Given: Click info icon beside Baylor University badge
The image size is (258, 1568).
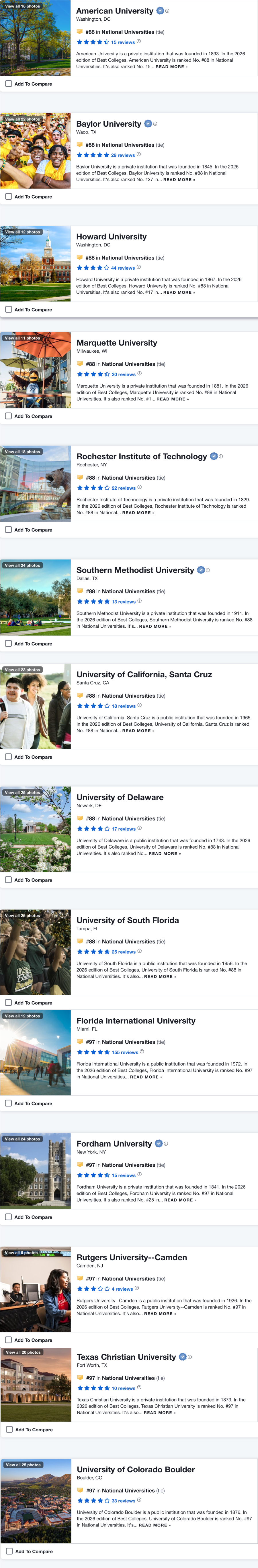Looking at the screenshot, I should (155, 124).
